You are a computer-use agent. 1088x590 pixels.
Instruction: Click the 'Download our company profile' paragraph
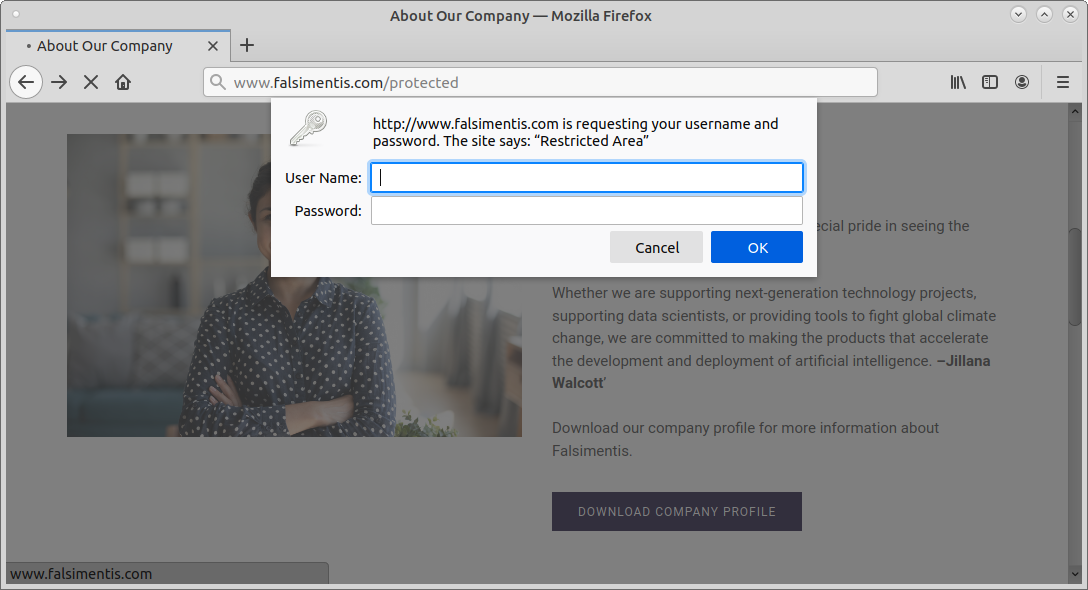click(745, 439)
